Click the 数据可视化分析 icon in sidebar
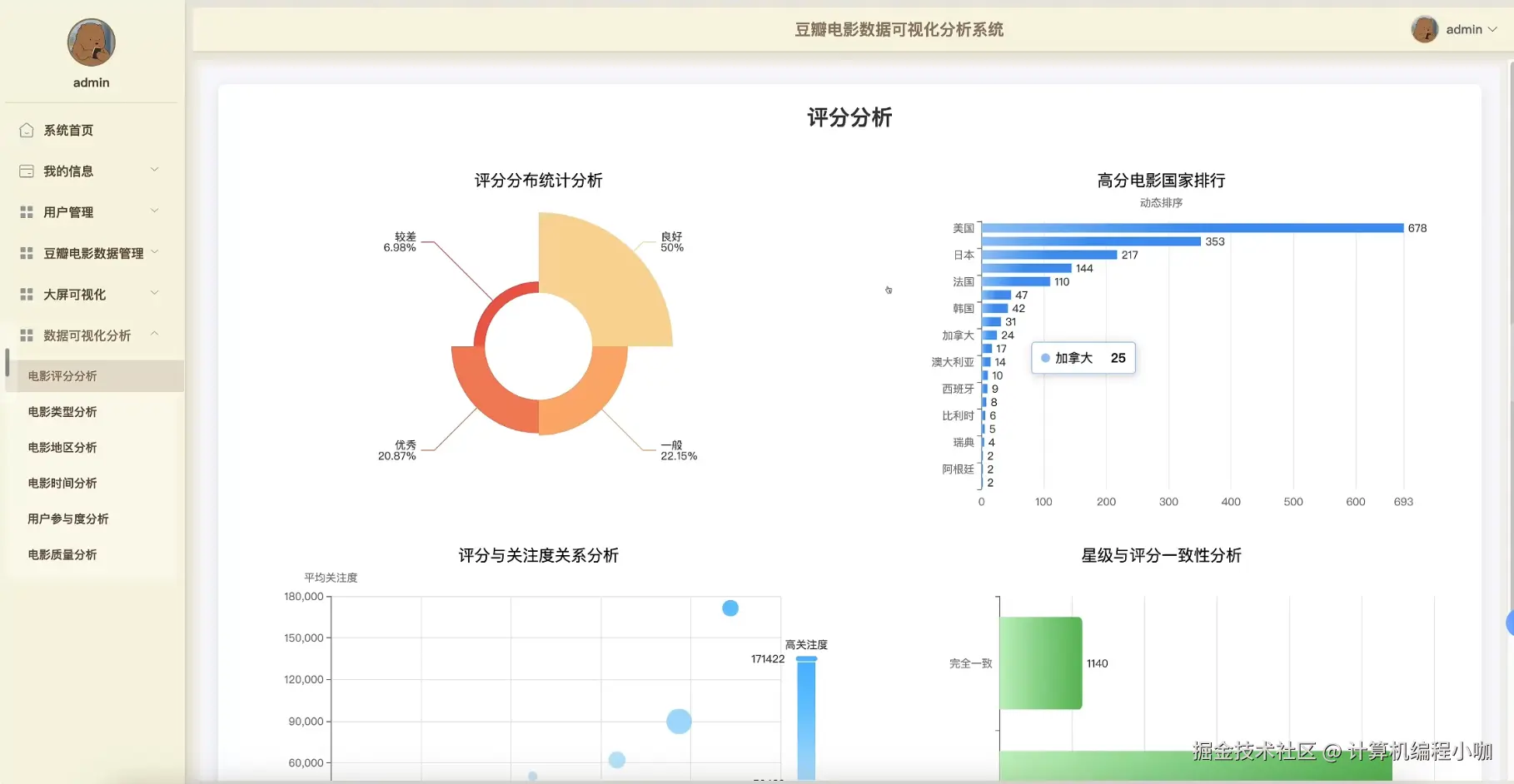Viewport: 1514px width, 784px height. pyautogui.click(x=25, y=335)
